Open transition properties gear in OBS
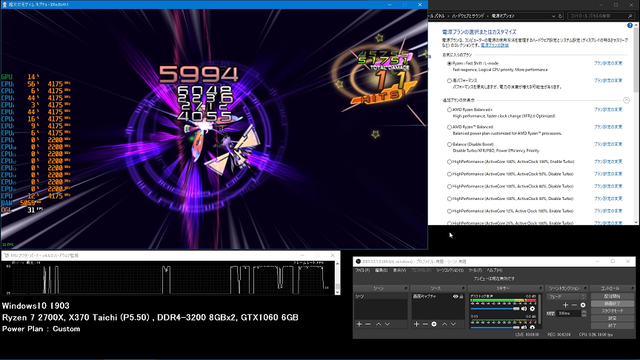 (583, 305)
